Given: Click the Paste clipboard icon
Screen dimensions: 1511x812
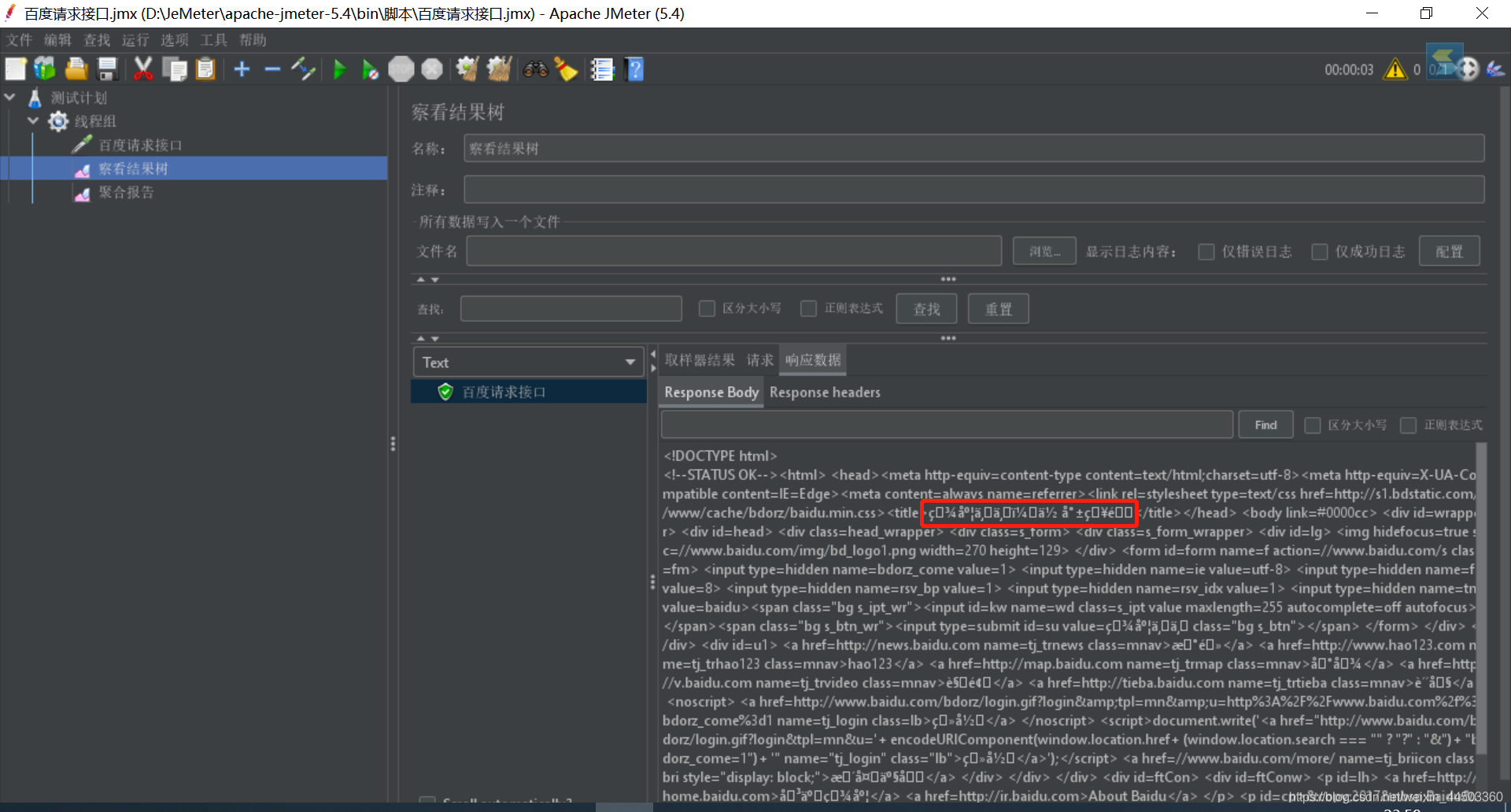Looking at the screenshot, I should 205,69.
